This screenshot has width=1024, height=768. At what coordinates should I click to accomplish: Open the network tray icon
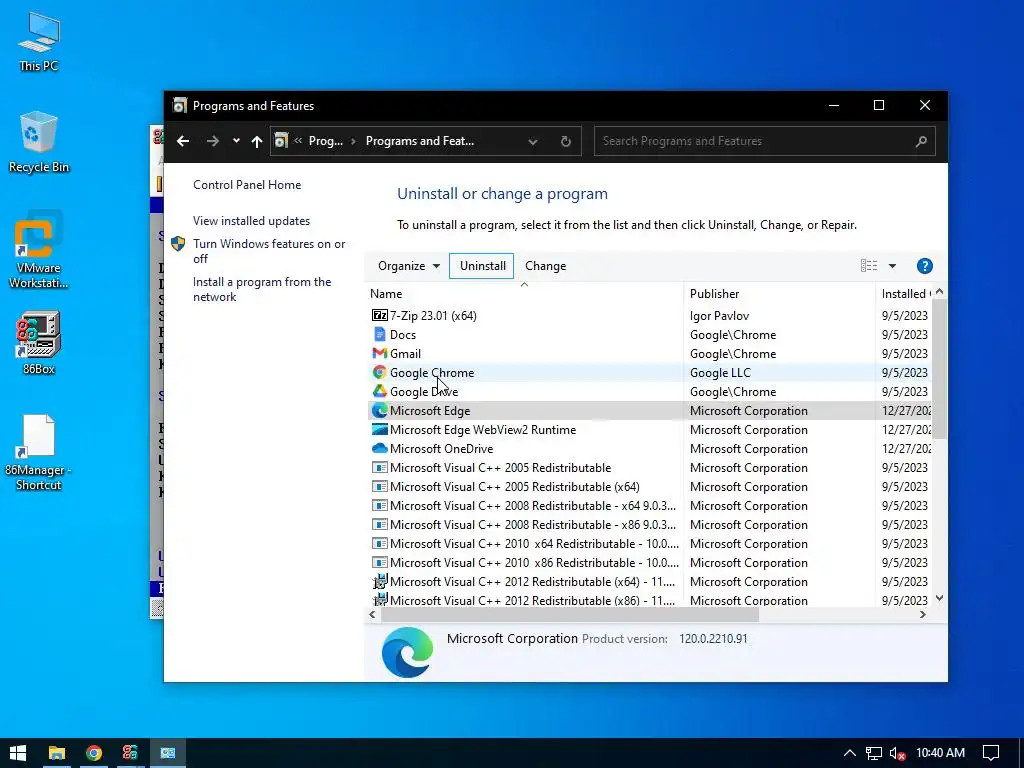click(874, 753)
